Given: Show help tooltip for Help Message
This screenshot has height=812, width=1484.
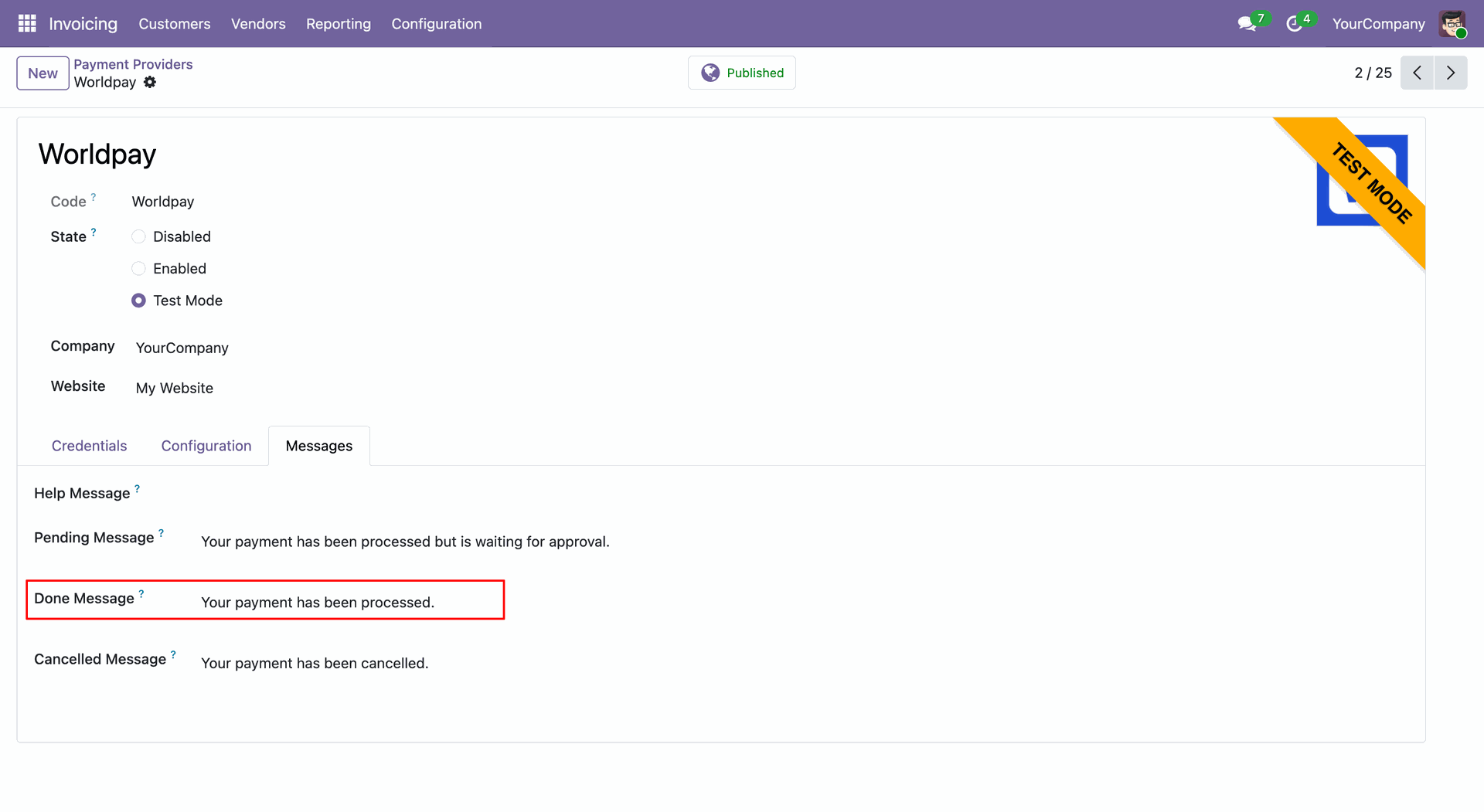Looking at the screenshot, I should [x=138, y=488].
